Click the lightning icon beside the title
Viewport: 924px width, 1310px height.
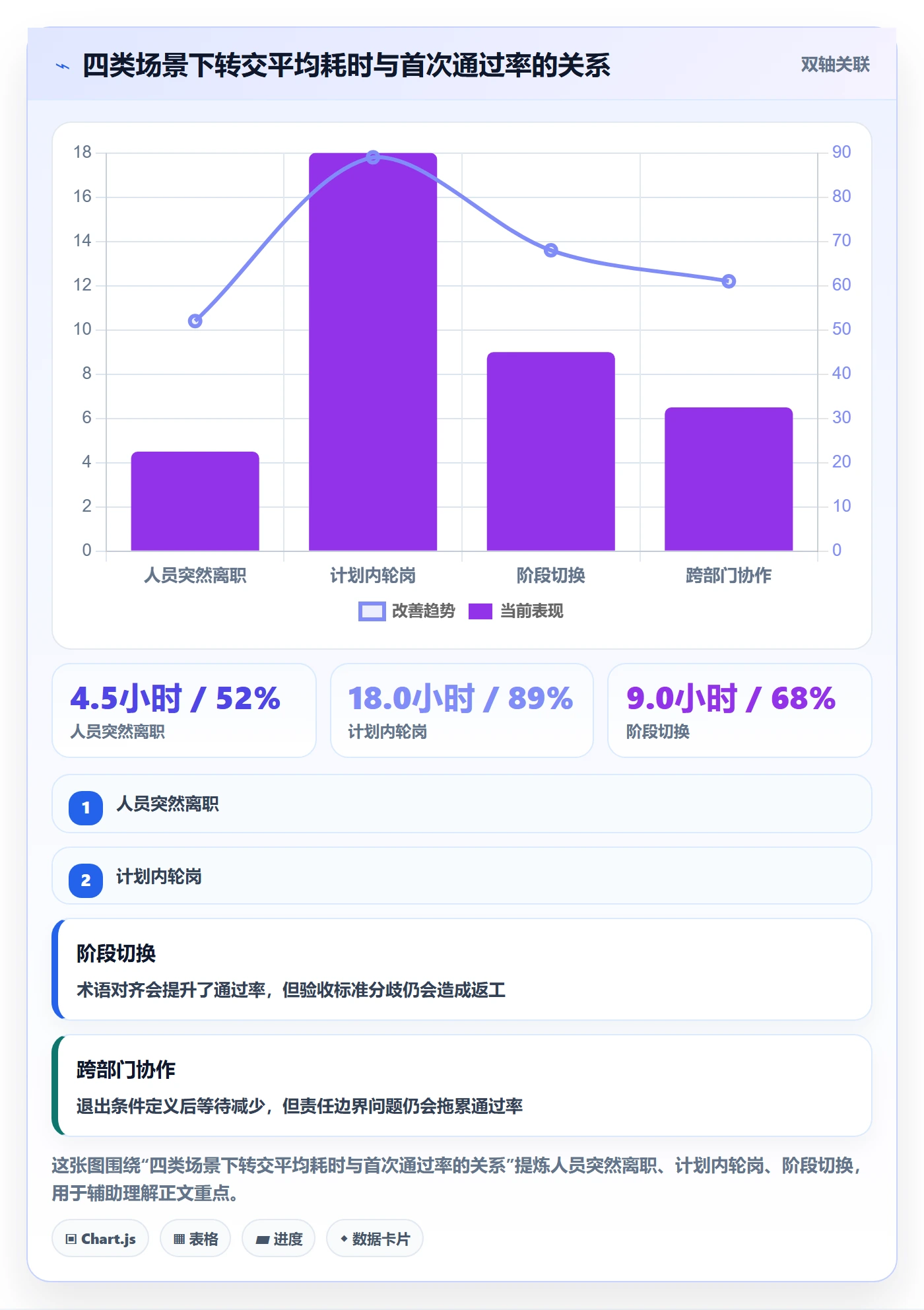[x=63, y=66]
